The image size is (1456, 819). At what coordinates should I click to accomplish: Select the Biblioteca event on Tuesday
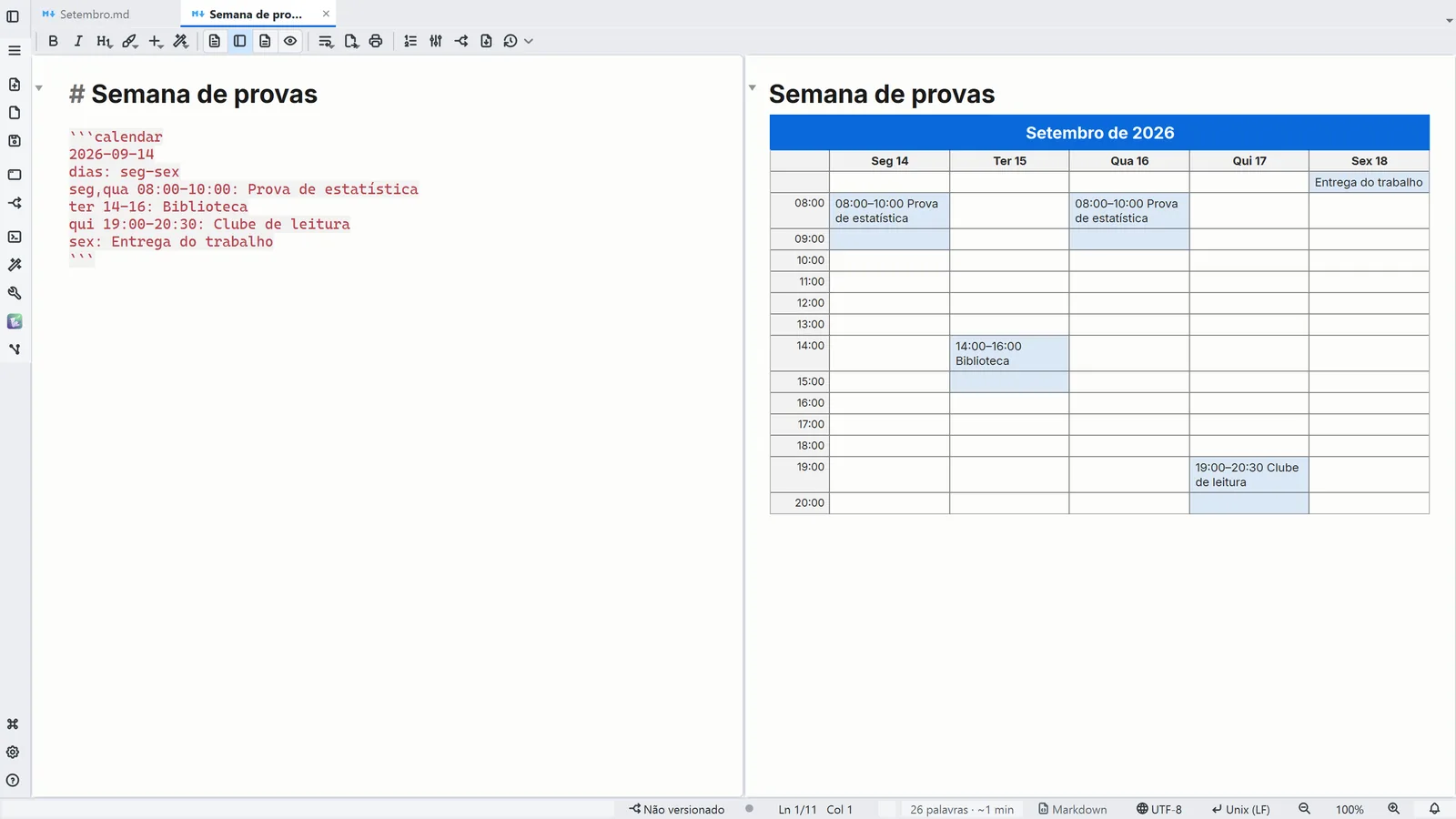[1009, 353]
